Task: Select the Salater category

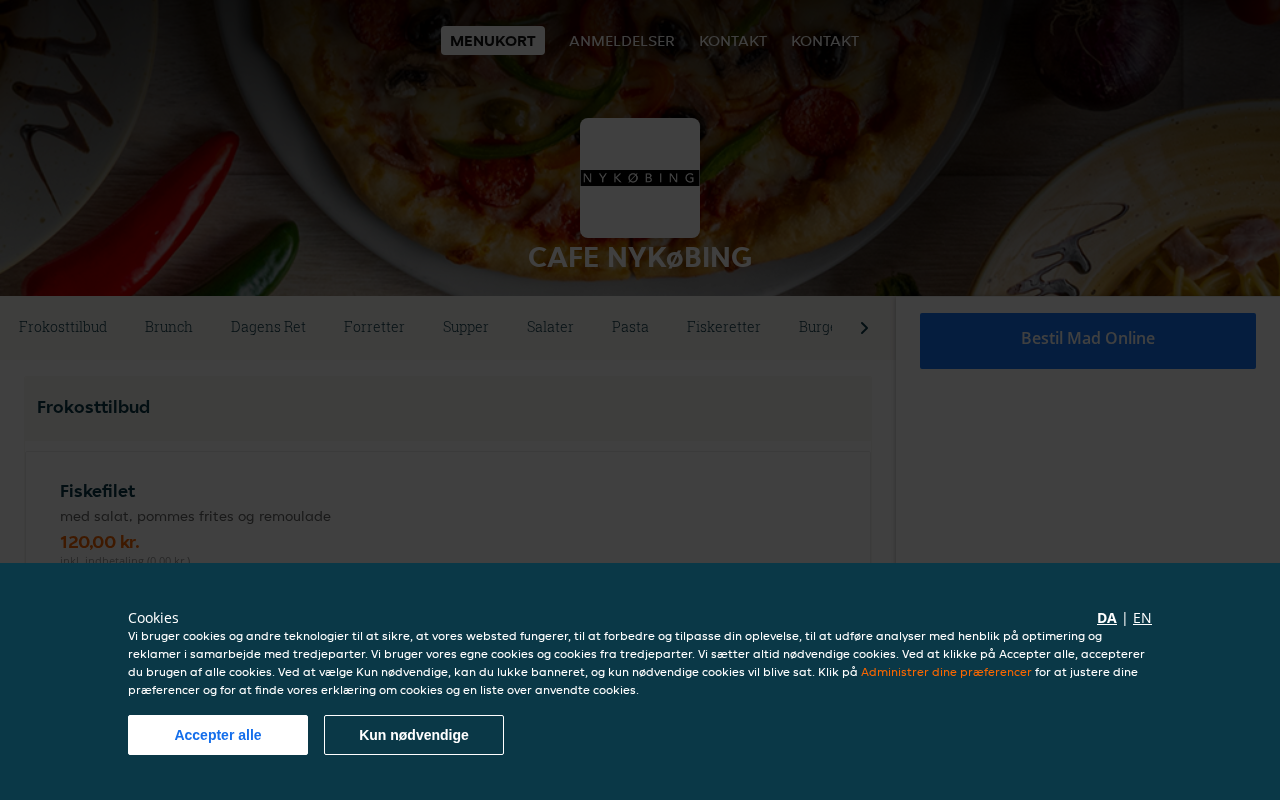Action: [x=550, y=327]
